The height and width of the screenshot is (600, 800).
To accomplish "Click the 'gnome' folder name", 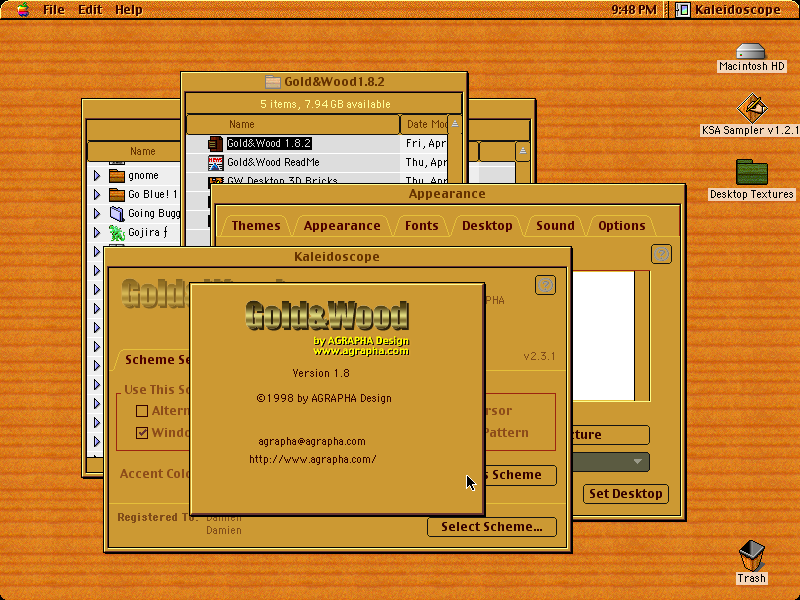I will point(143,176).
